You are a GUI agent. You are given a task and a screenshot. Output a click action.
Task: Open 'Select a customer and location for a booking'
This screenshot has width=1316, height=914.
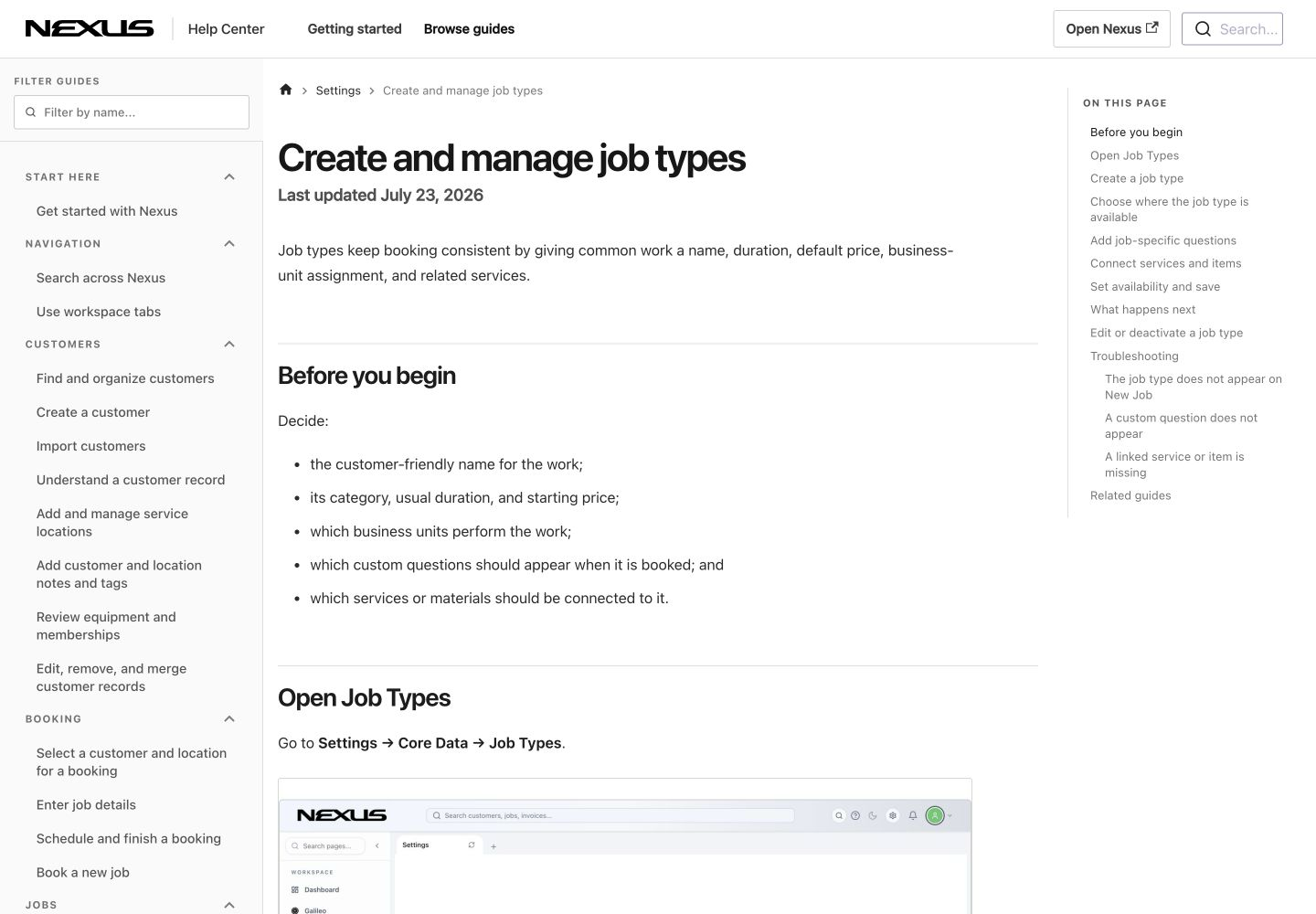click(x=132, y=762)
